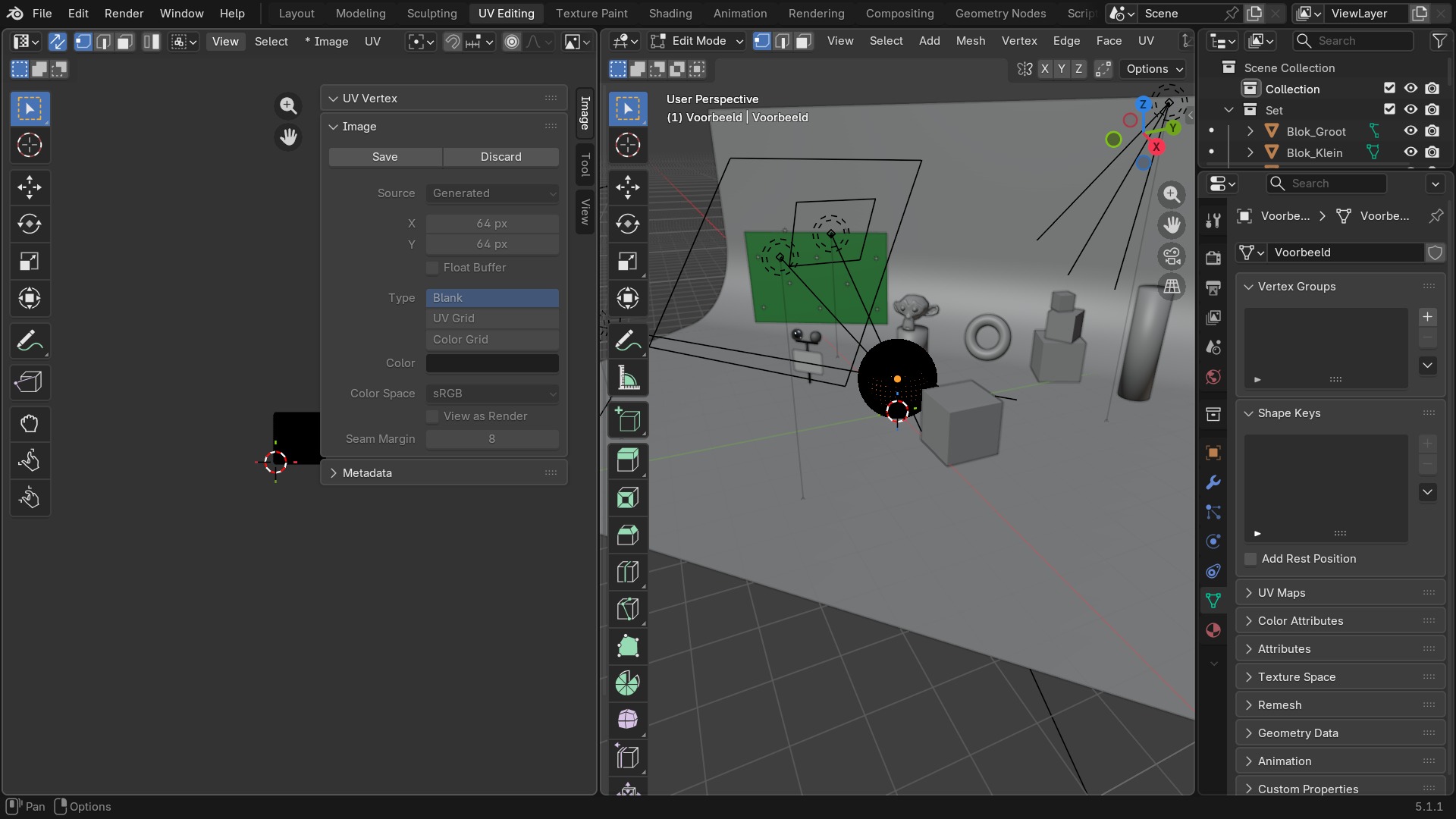Select the UV editor Scale tool
Image resolution: width=1456 pixels, height=819 pixels.
point(30,262)
